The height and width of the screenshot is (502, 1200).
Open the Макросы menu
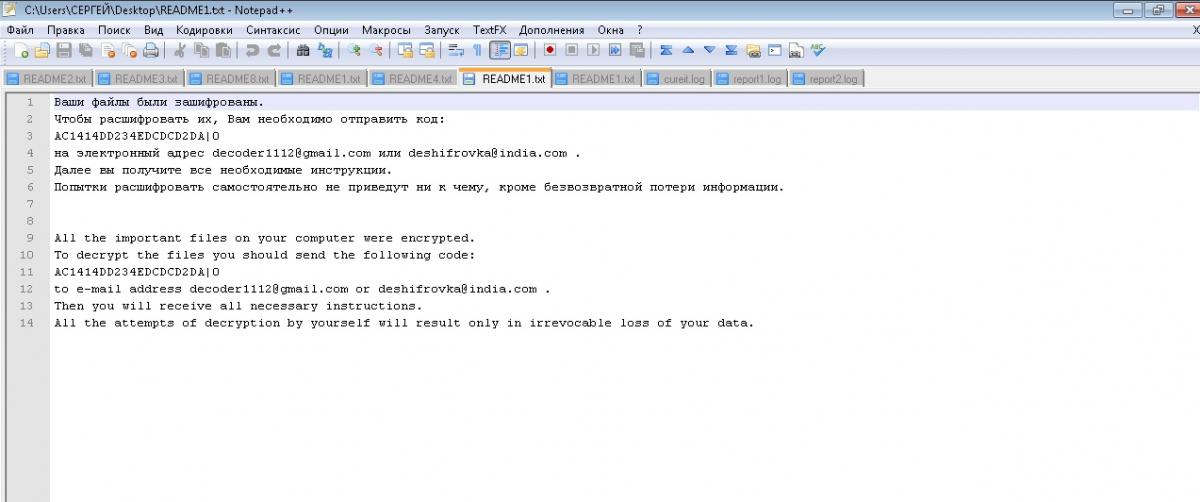click(x=387, y=30)
